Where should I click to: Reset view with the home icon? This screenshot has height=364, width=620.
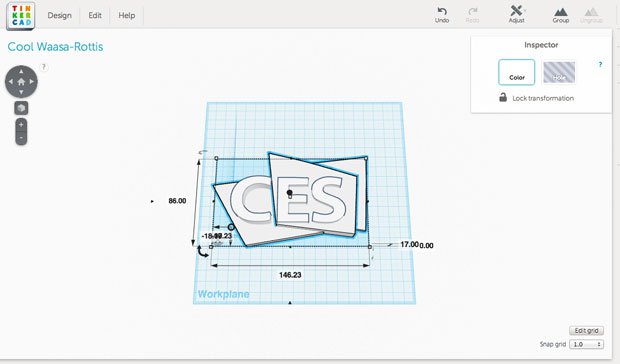tap(21, 82)
